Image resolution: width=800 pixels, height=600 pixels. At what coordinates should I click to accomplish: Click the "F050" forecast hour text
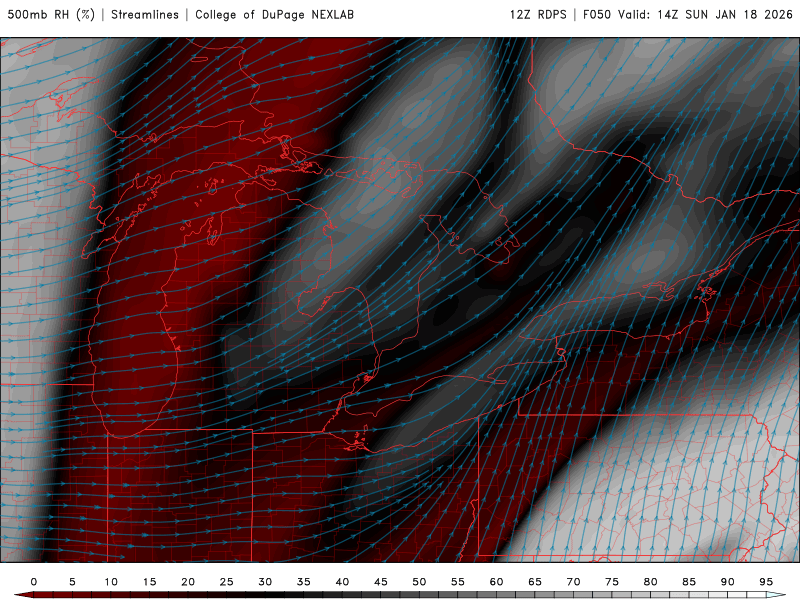coord(597,14)
